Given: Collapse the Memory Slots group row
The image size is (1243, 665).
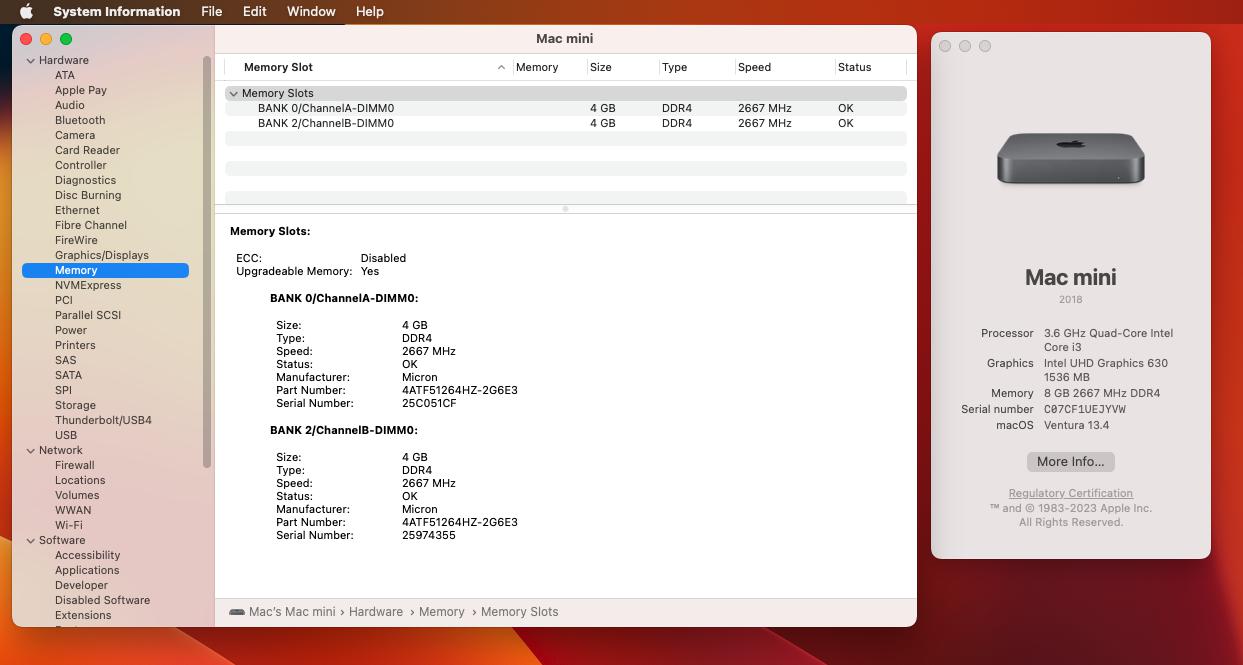Looking at the screenshot, I should point(233,93).
